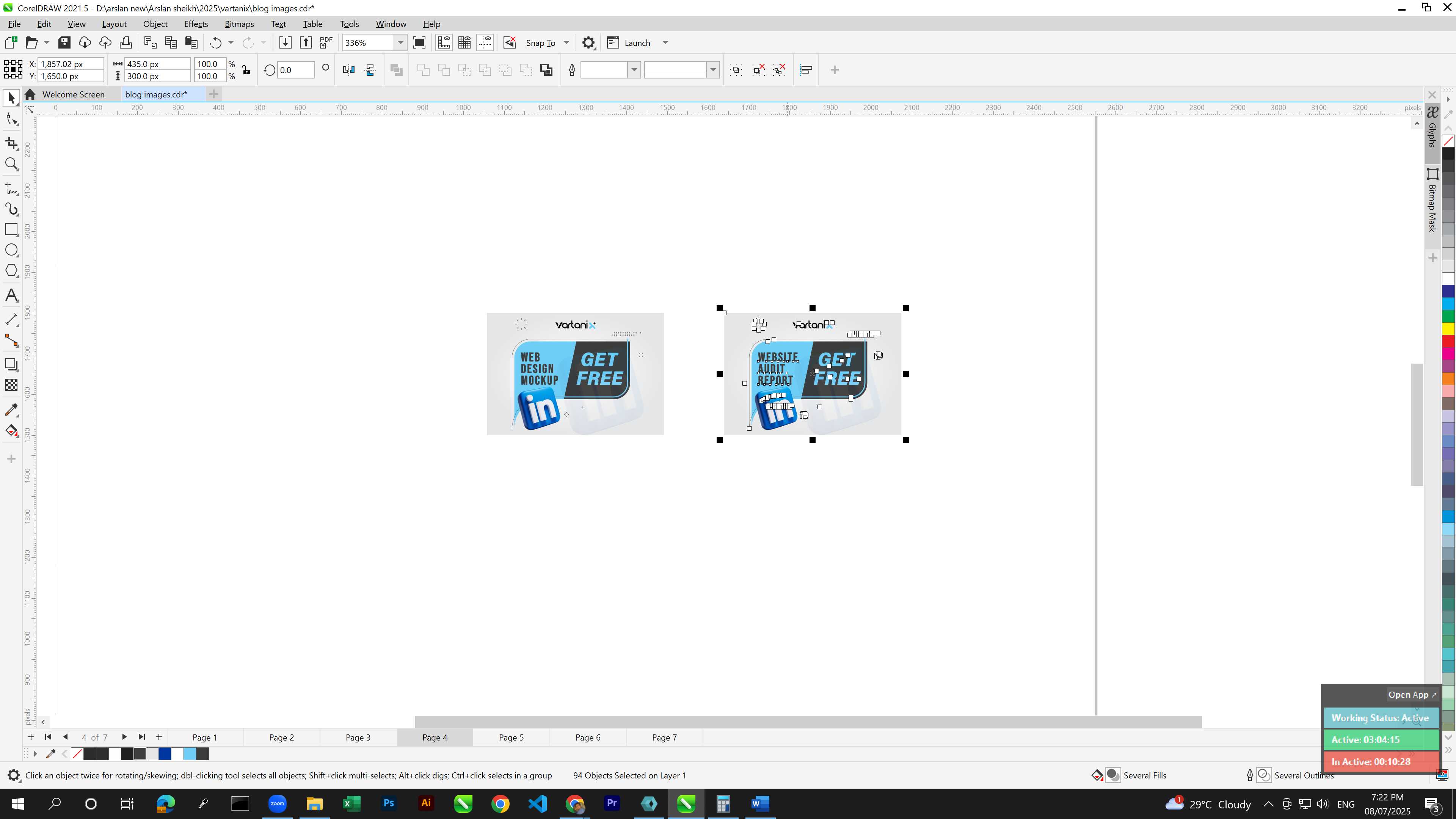
Task: Click the Export icon
Action: click(306, 43)
